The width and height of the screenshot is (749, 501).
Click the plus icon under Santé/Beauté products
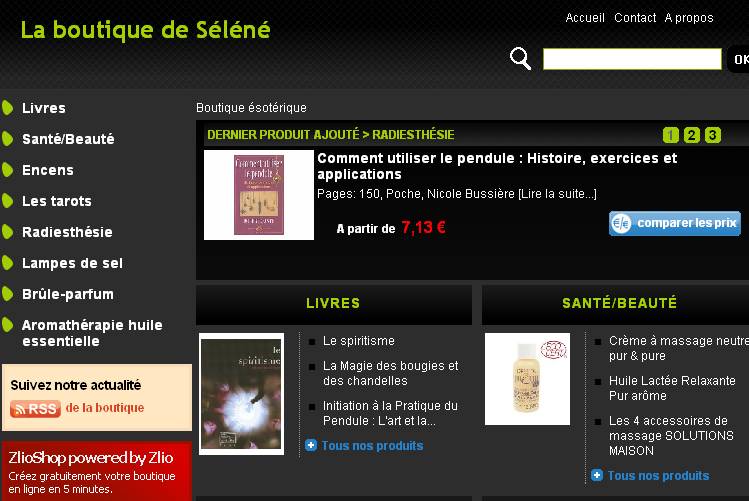pos(597,475)
